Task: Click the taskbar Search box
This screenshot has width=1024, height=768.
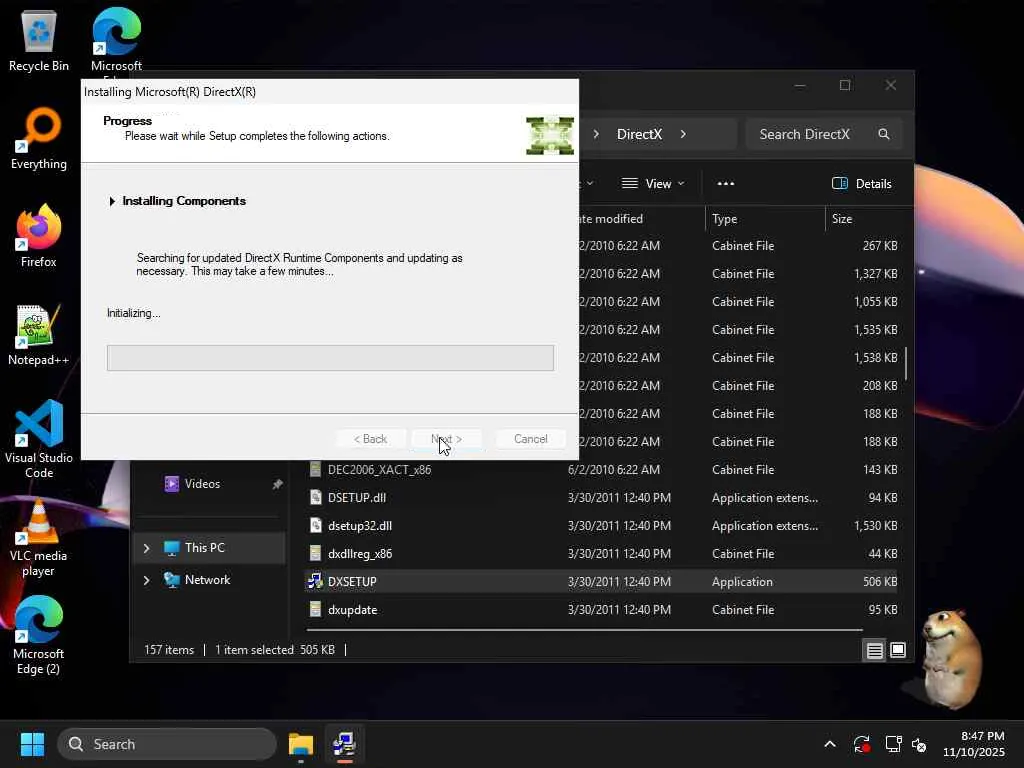Action: 167,744
